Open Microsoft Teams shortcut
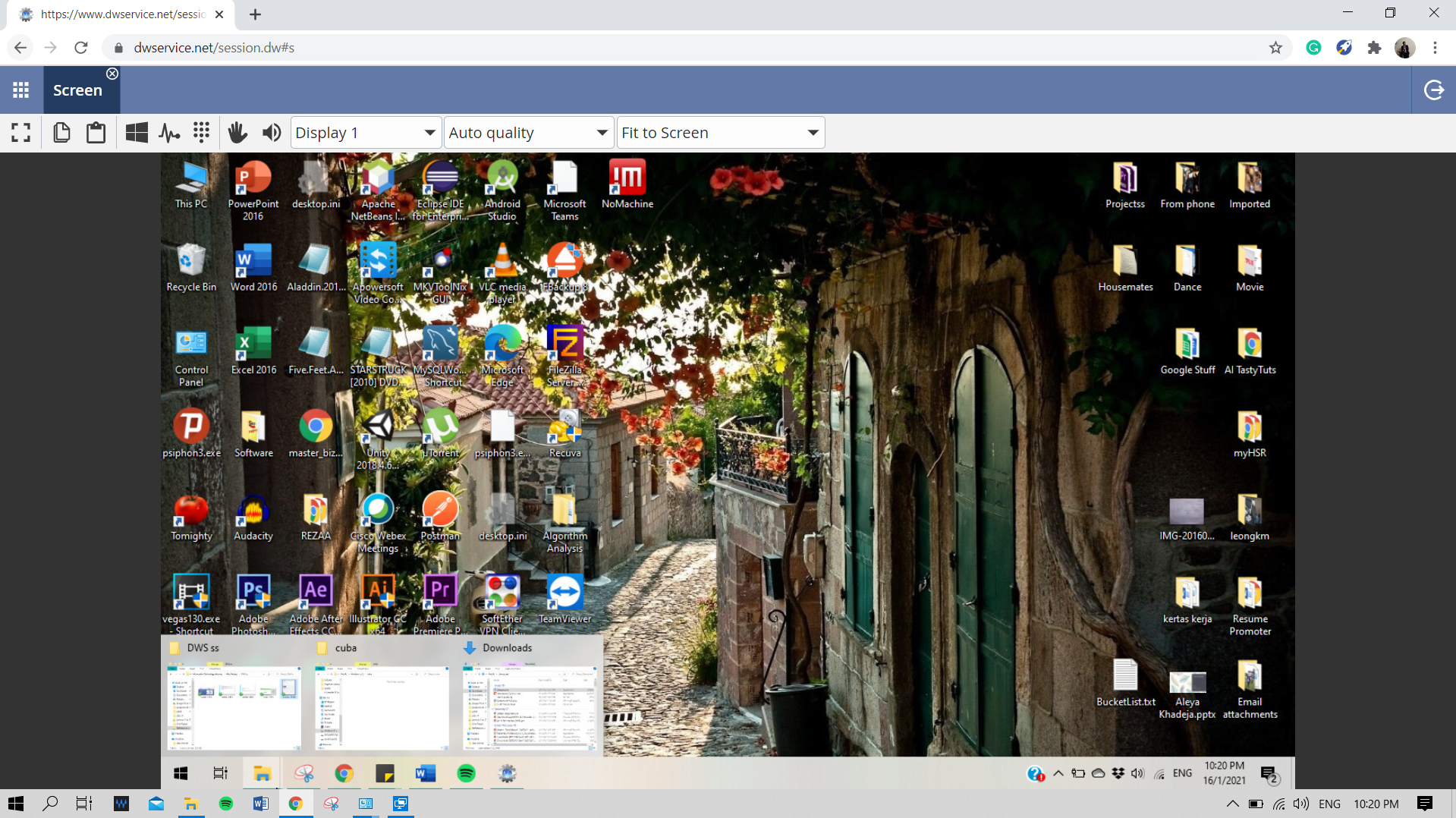This screenshot has width=1456, height=818. (x=564, y=190)
